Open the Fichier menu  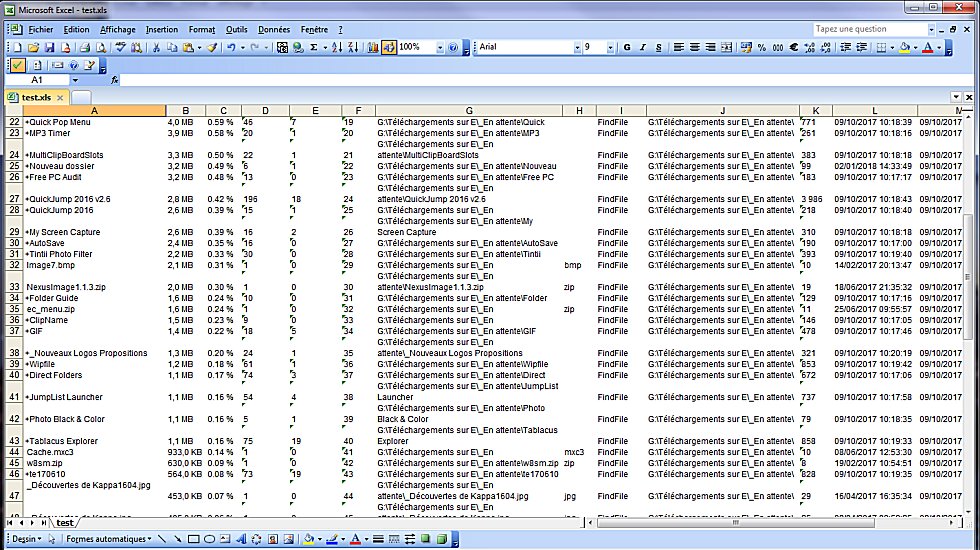click(41, 29)
